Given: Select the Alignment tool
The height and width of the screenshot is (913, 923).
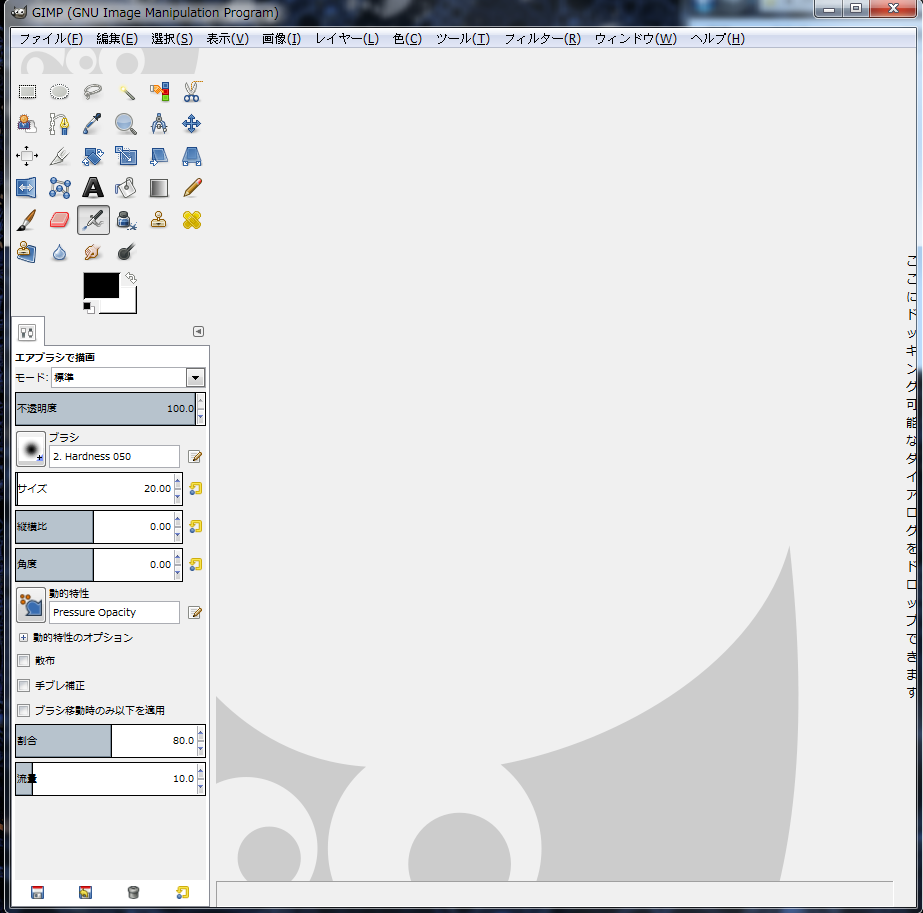Looking at the screenshot, I should click(x=27, y=156).
